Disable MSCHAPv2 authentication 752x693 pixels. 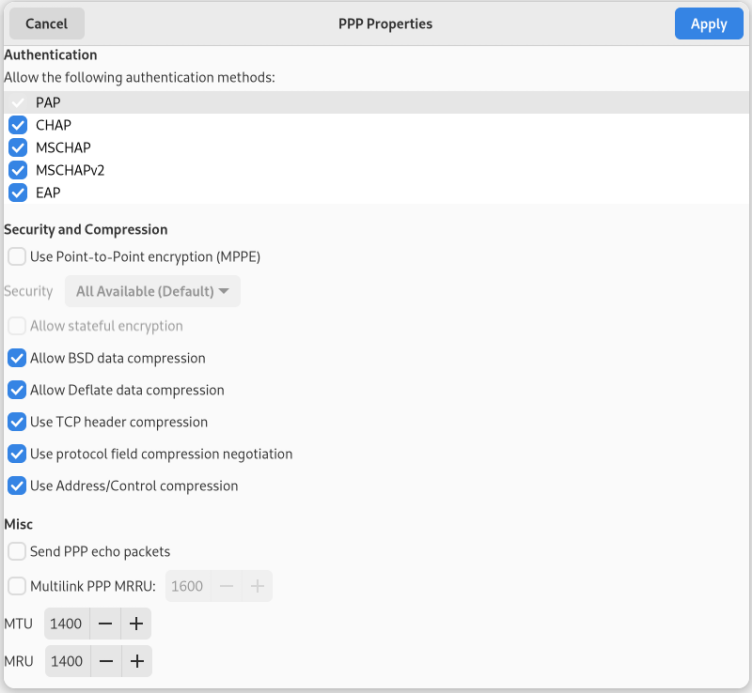18,170
